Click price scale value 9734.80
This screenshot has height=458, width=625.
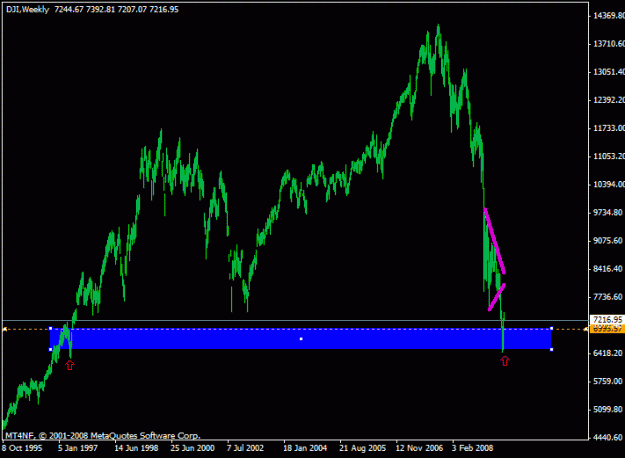608,212
